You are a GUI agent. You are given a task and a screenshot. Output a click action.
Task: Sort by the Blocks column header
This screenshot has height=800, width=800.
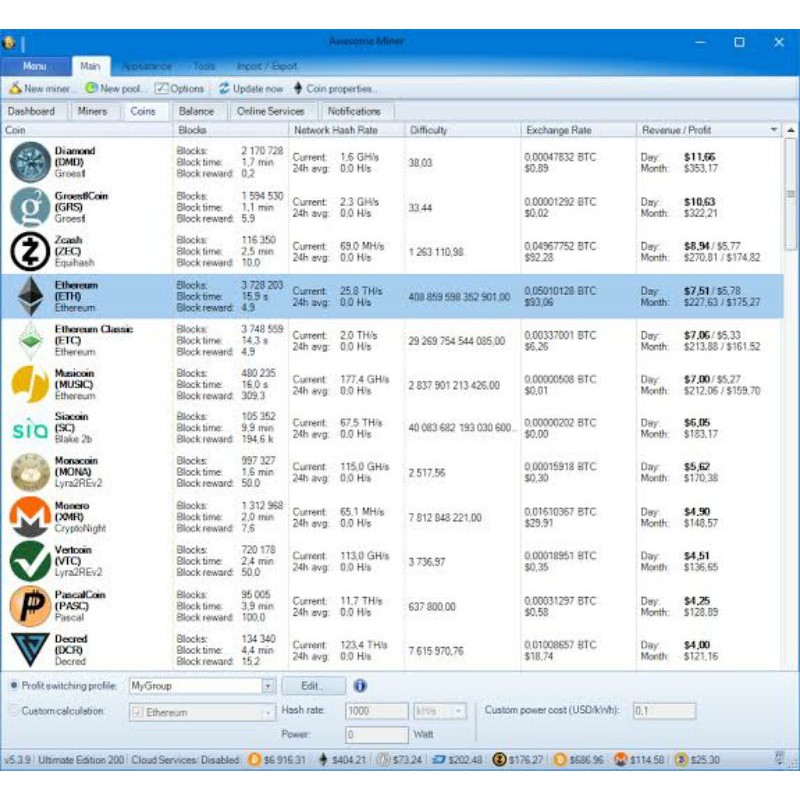pos(231,130)
